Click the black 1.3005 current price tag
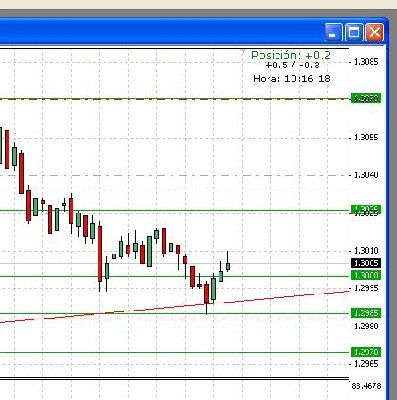This screenshot has height=400, width=397. coord(366,263)
